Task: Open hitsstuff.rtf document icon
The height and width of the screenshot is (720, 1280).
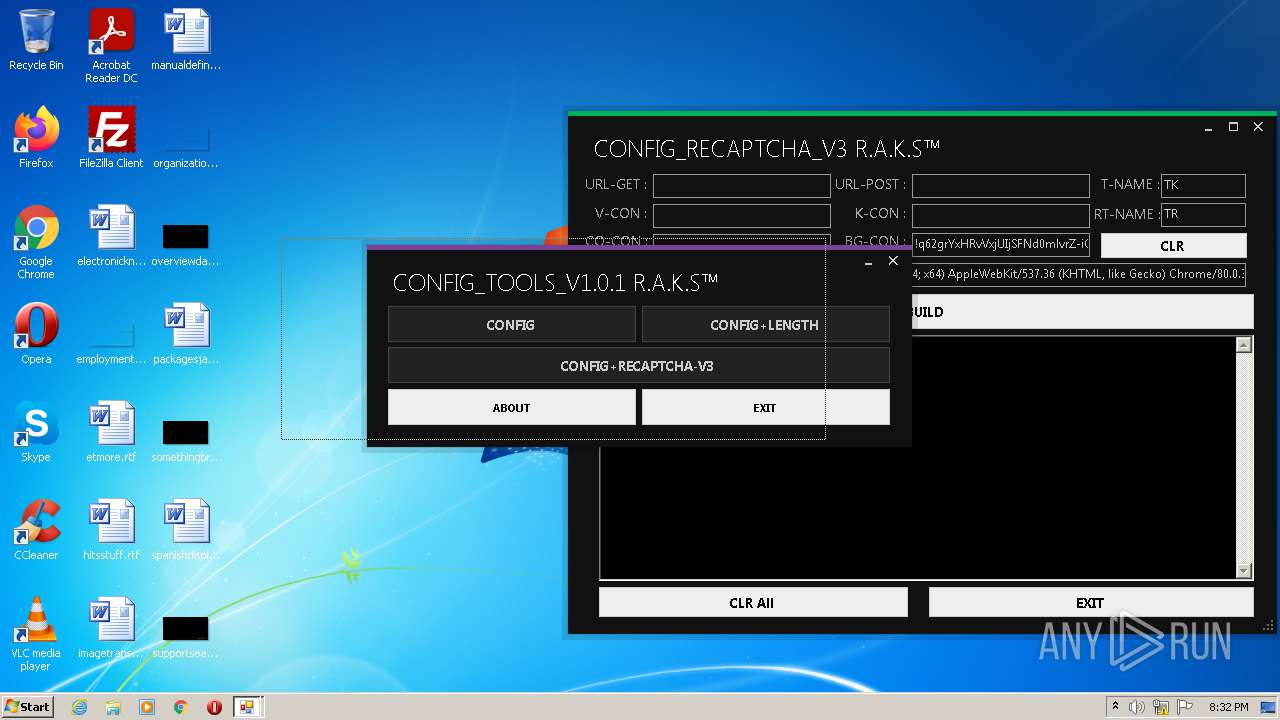Action: (x=111, y=531)
